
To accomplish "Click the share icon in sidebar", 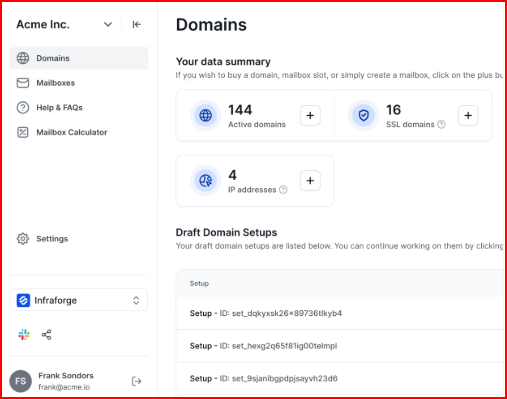I will pyautogui.click(x=46, y=334).
